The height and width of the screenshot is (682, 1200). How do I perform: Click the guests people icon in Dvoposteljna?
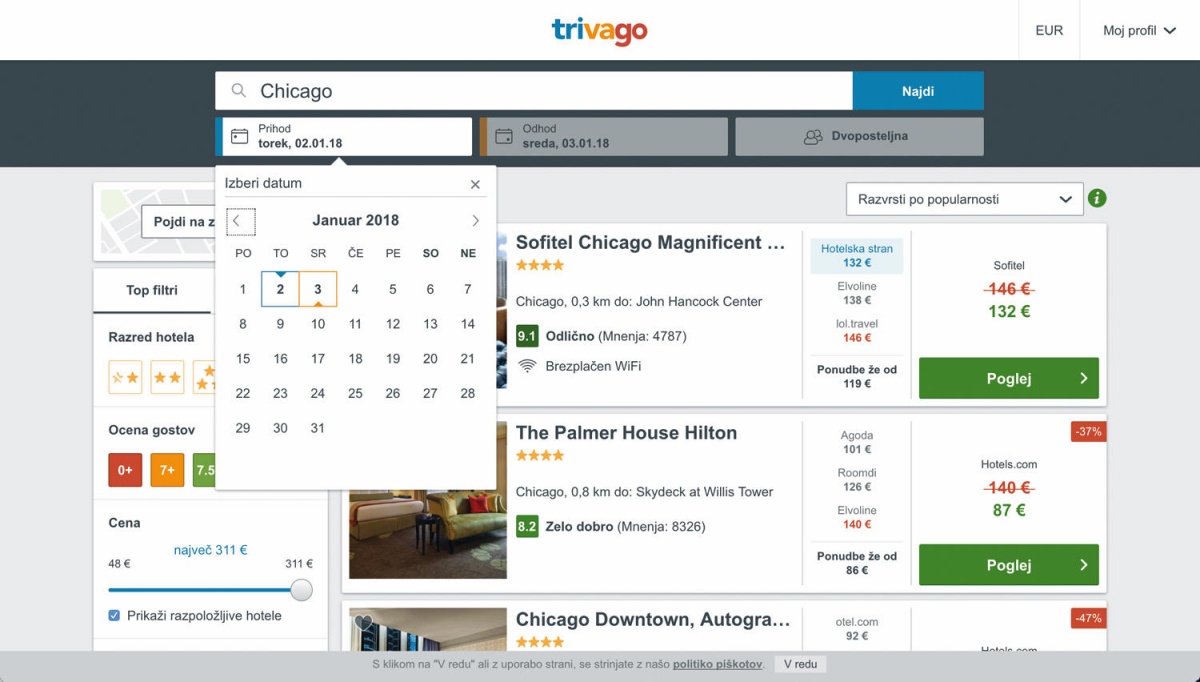pos(813,136)
